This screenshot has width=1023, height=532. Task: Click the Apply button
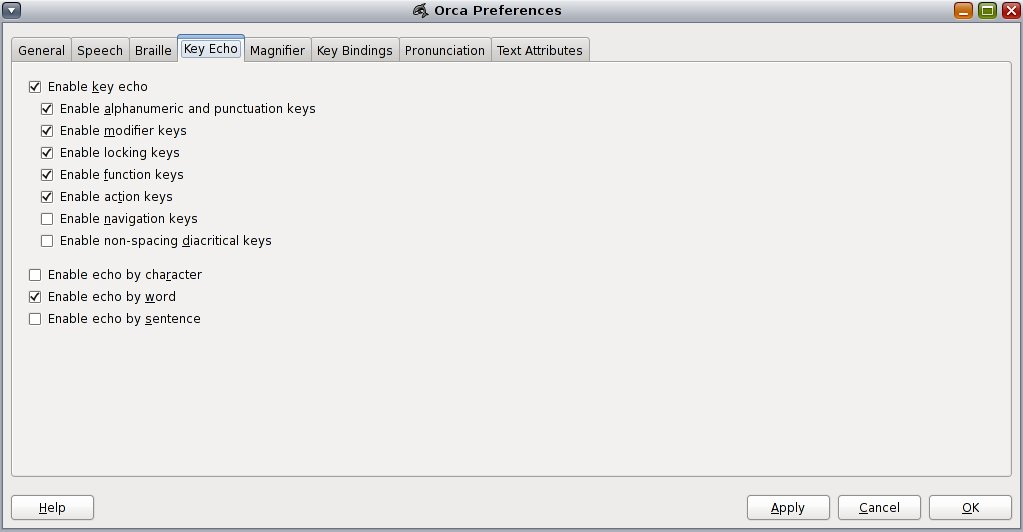coord(788,508)
